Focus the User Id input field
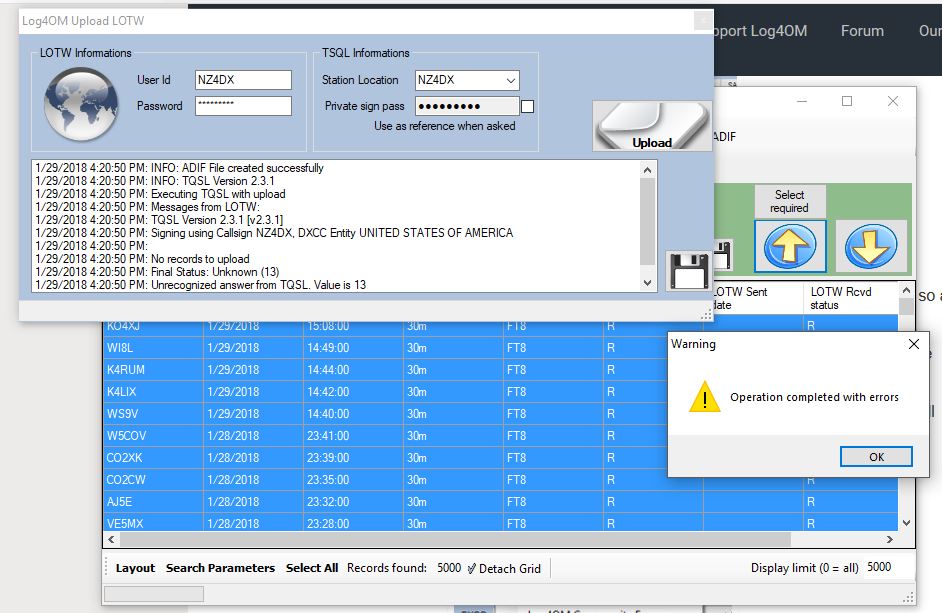This screenshot has width=942, height=613. pos(243,80)
